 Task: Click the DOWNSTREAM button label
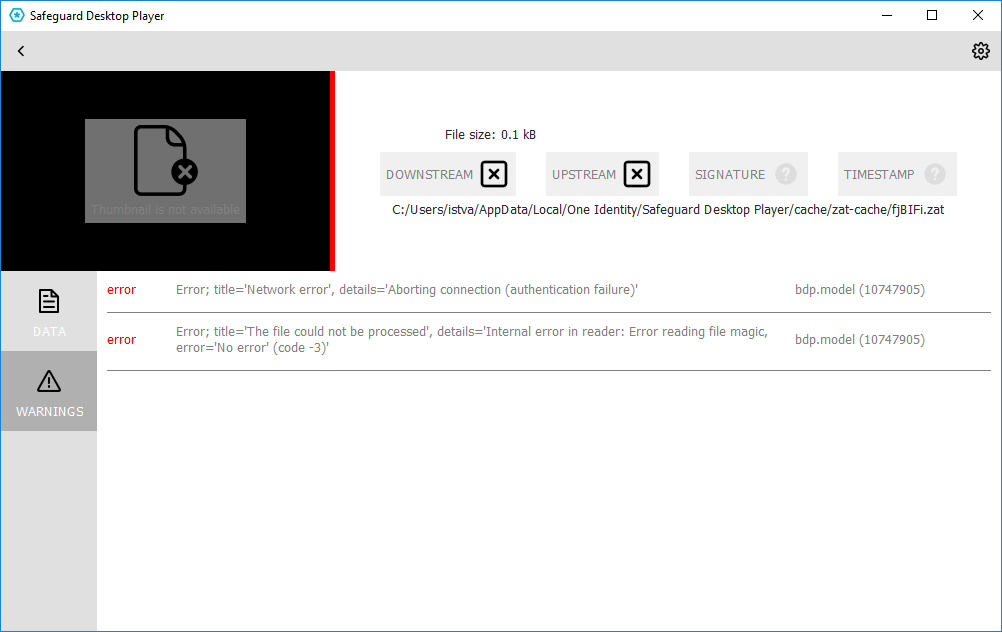pyautogui.click(x=429, y=174)
